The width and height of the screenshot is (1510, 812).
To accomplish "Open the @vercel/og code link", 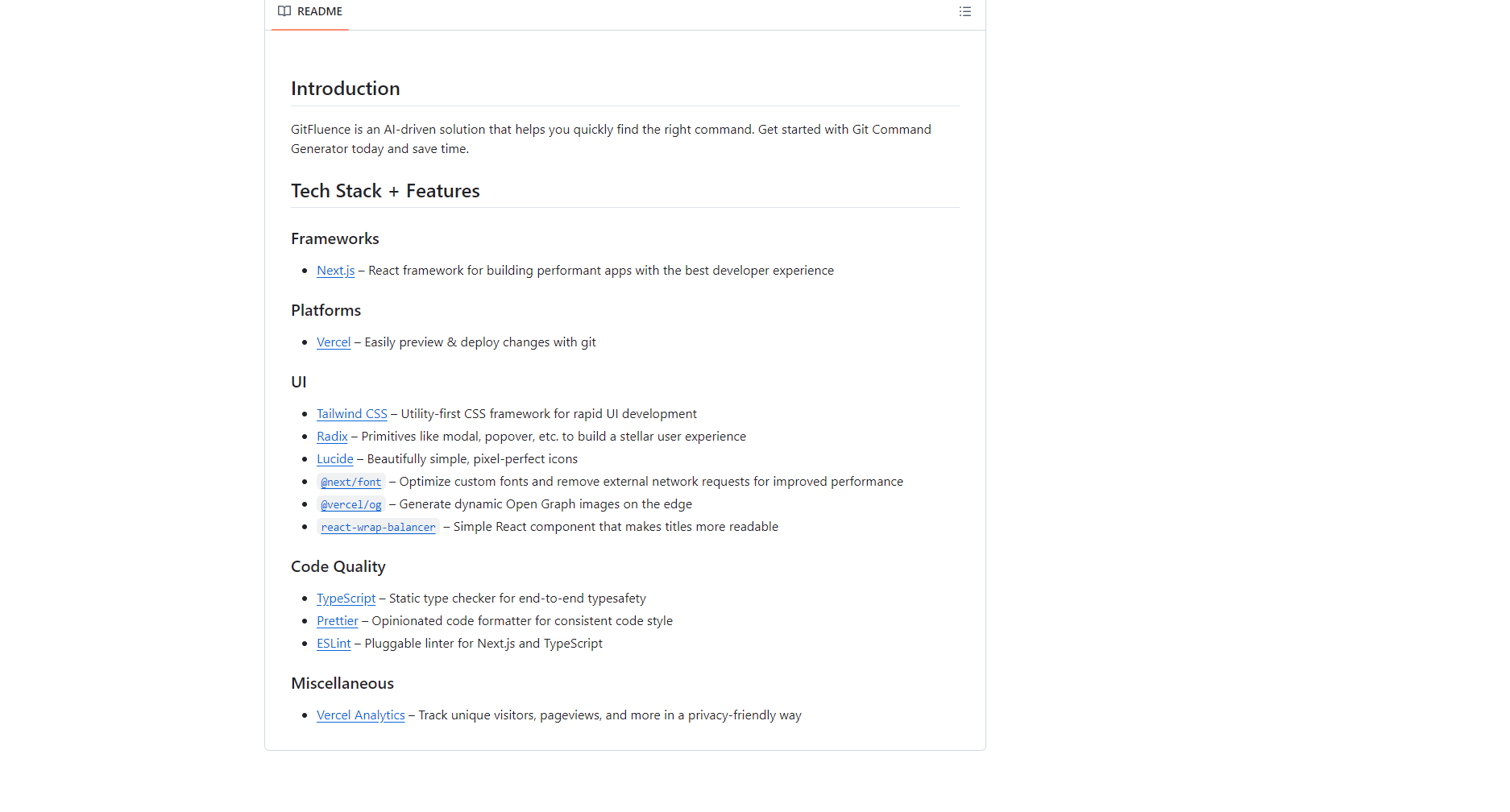I will pos(351,505).
